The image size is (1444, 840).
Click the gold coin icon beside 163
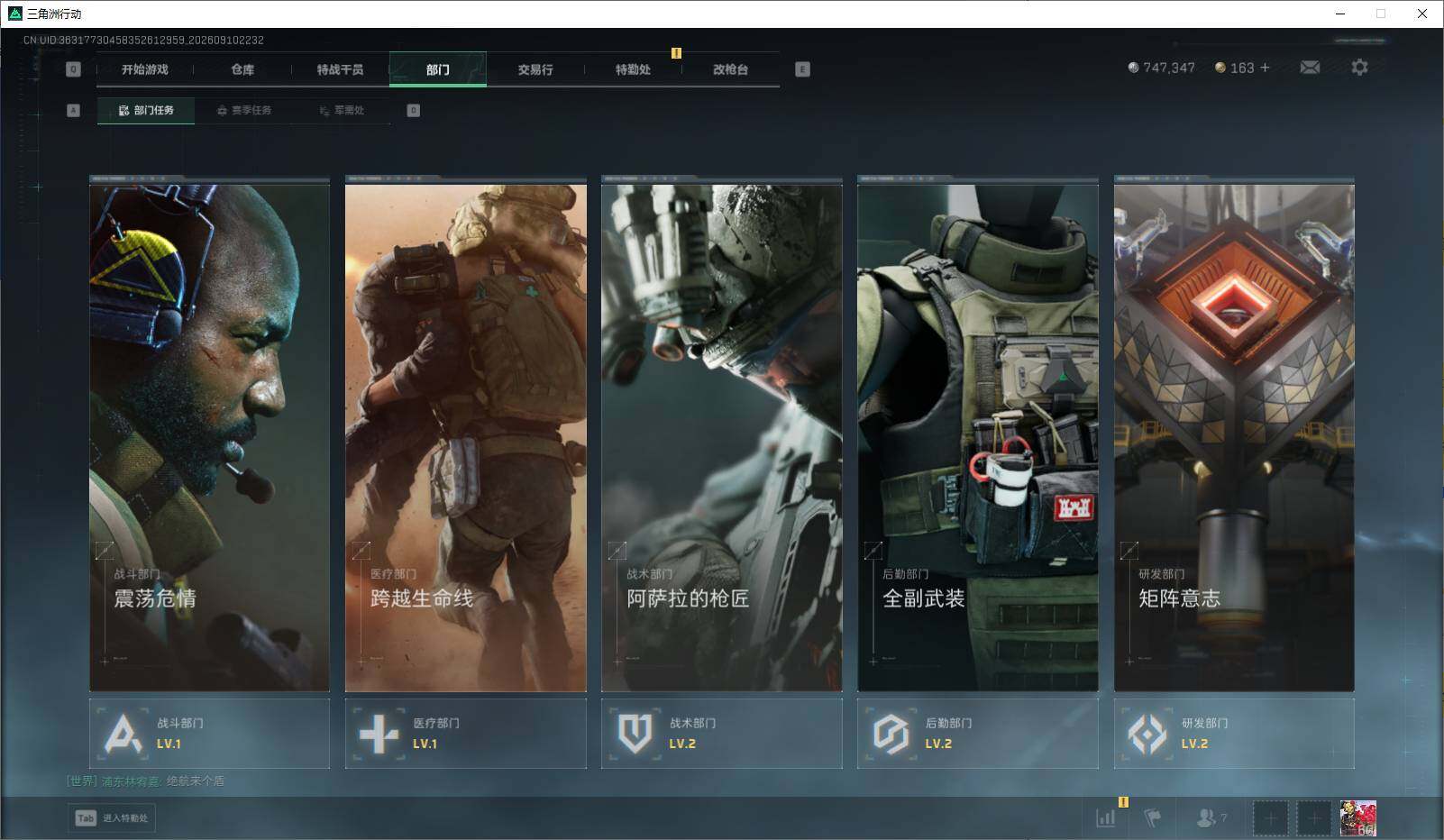[x=1220, y=68]
